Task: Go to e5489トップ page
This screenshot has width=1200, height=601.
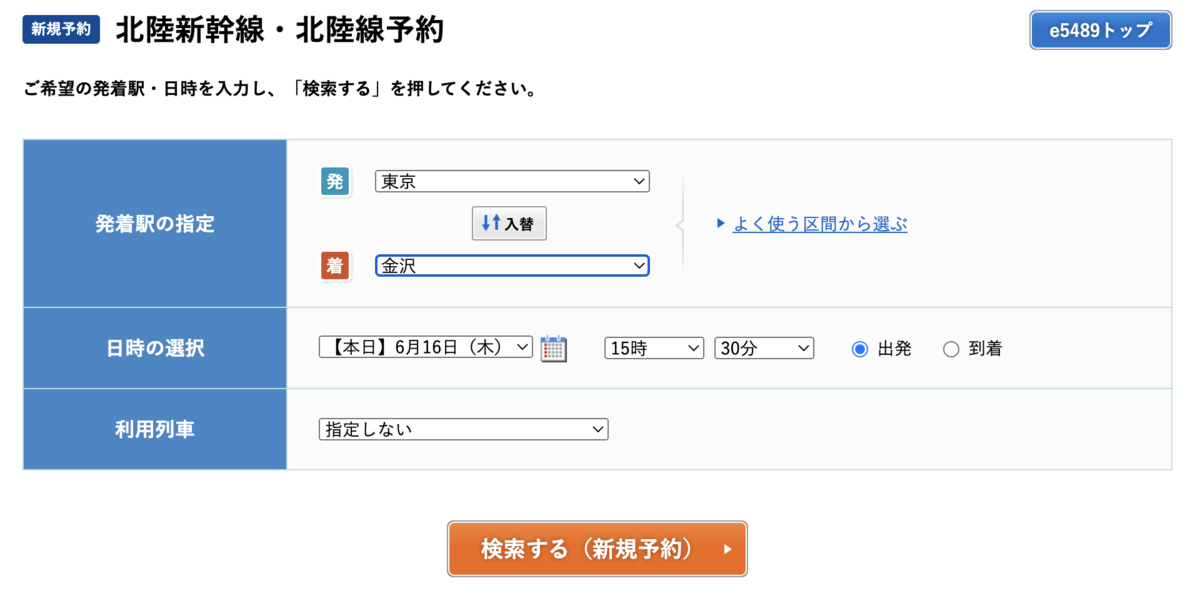Action: coord(1101,30)
